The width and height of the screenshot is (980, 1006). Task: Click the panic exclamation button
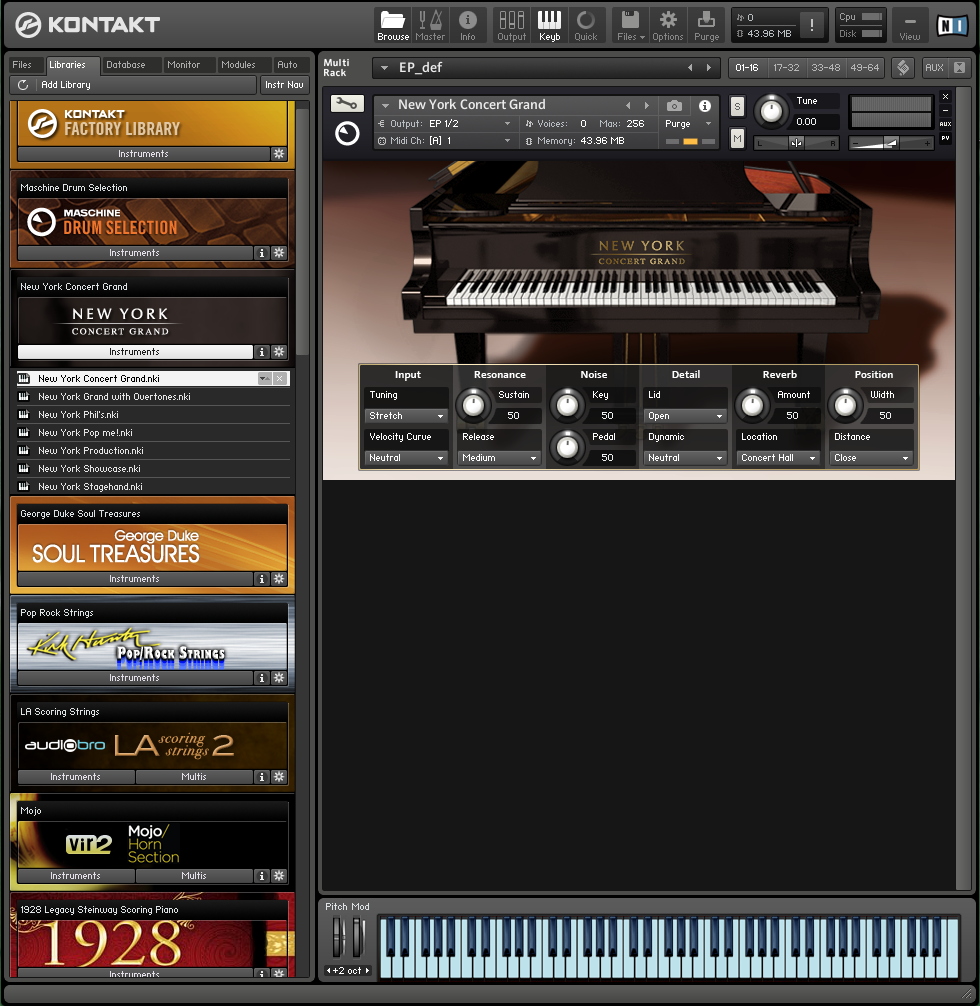tap(812, 25)
